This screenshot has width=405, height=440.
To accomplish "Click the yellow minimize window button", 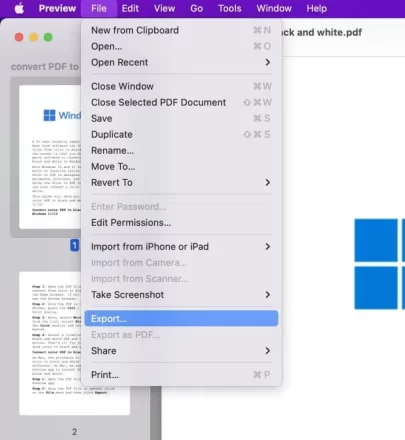I will pos(34,37).
